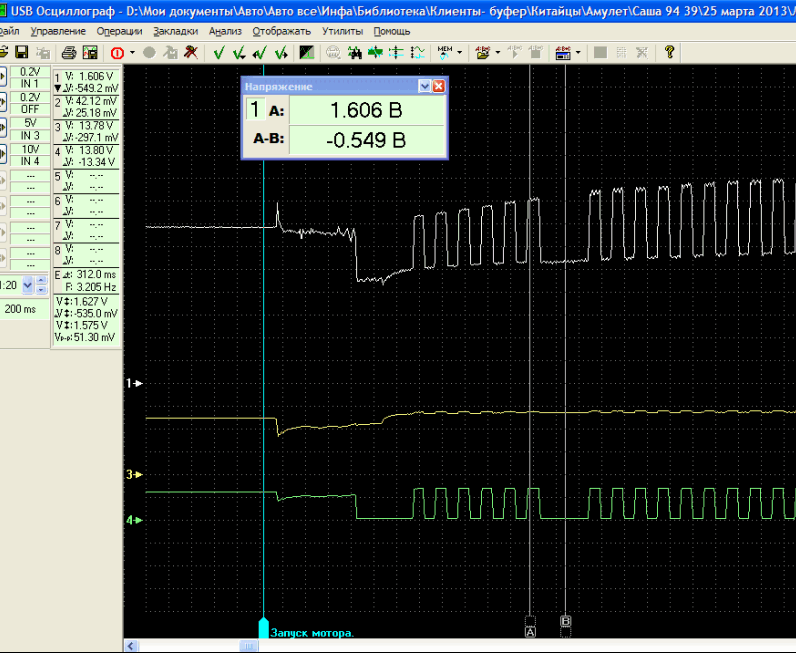Toggle channel 3 button beside 5V IN 3
The image size is (796, 653).
3,128
